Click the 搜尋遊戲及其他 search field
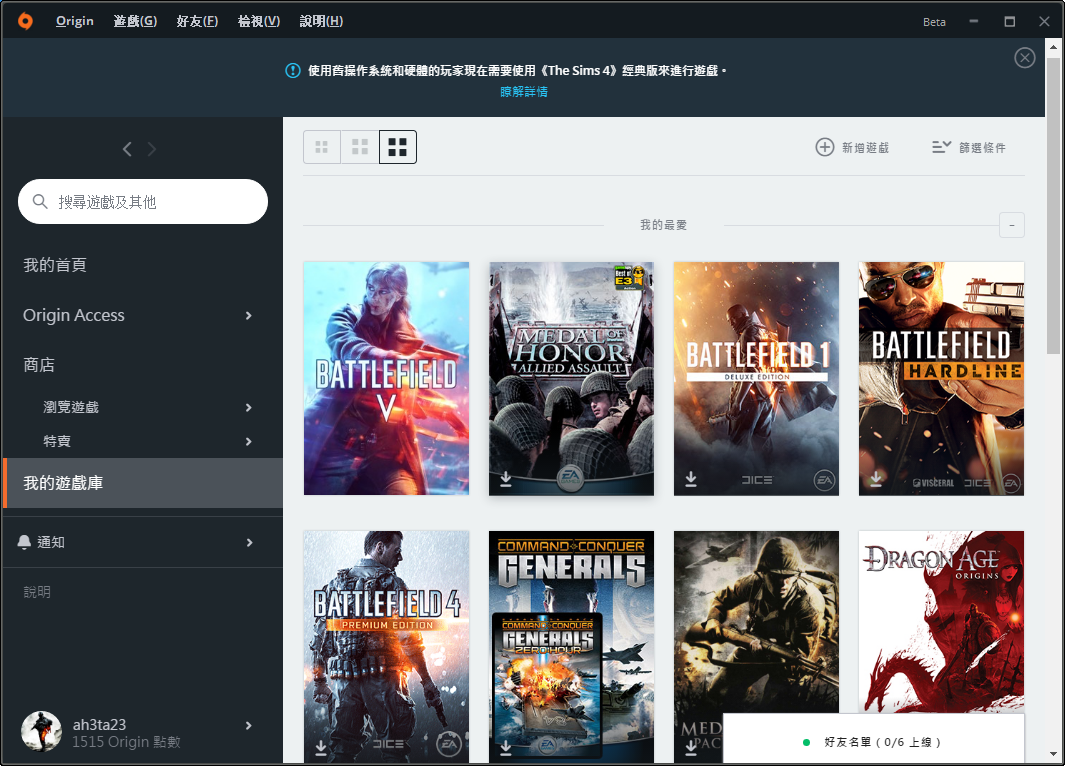This screenshot has height=766, width=1065. (x=143, y=202)
